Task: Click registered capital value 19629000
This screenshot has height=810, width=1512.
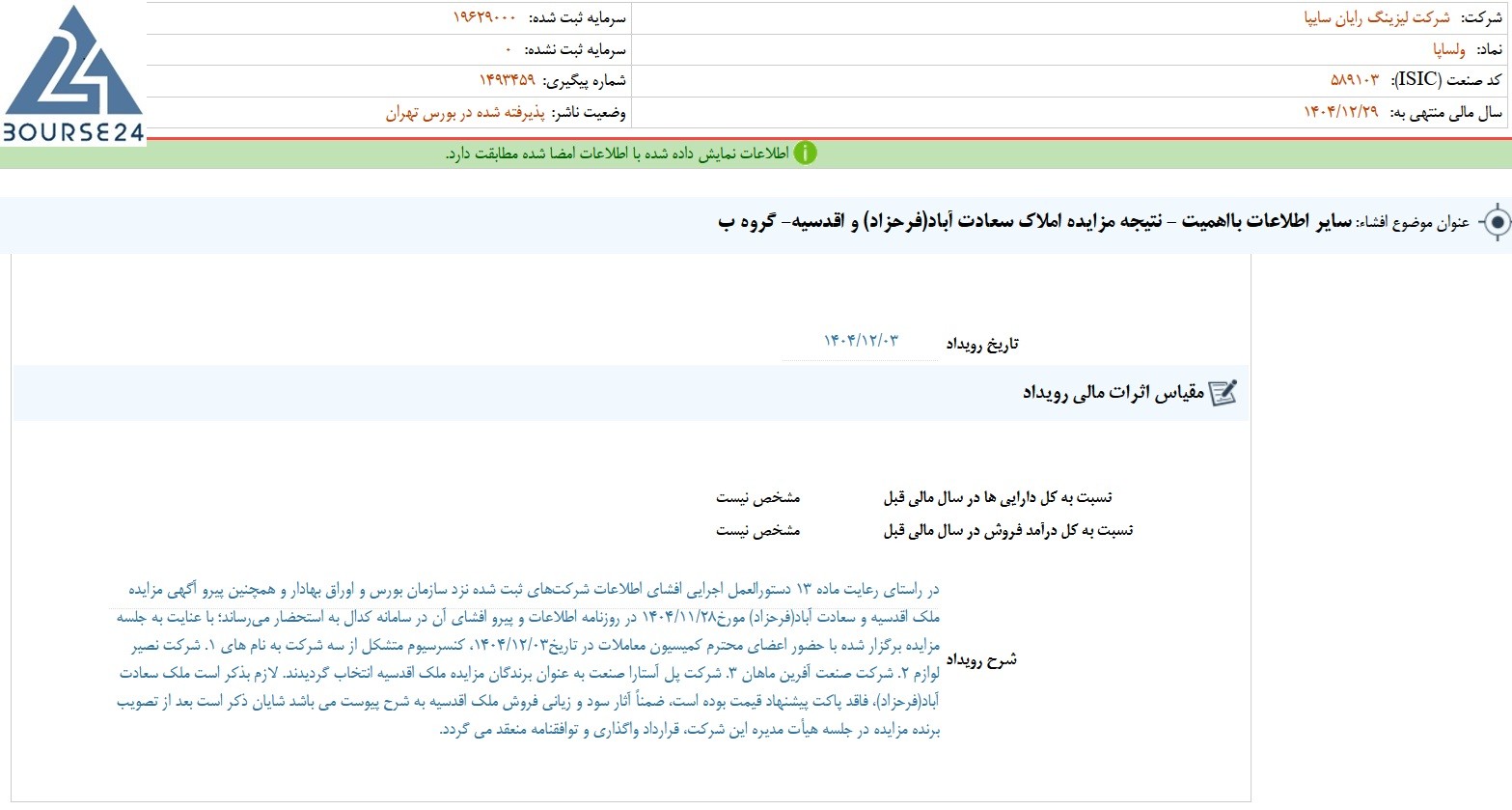Action: click(484, 17)
